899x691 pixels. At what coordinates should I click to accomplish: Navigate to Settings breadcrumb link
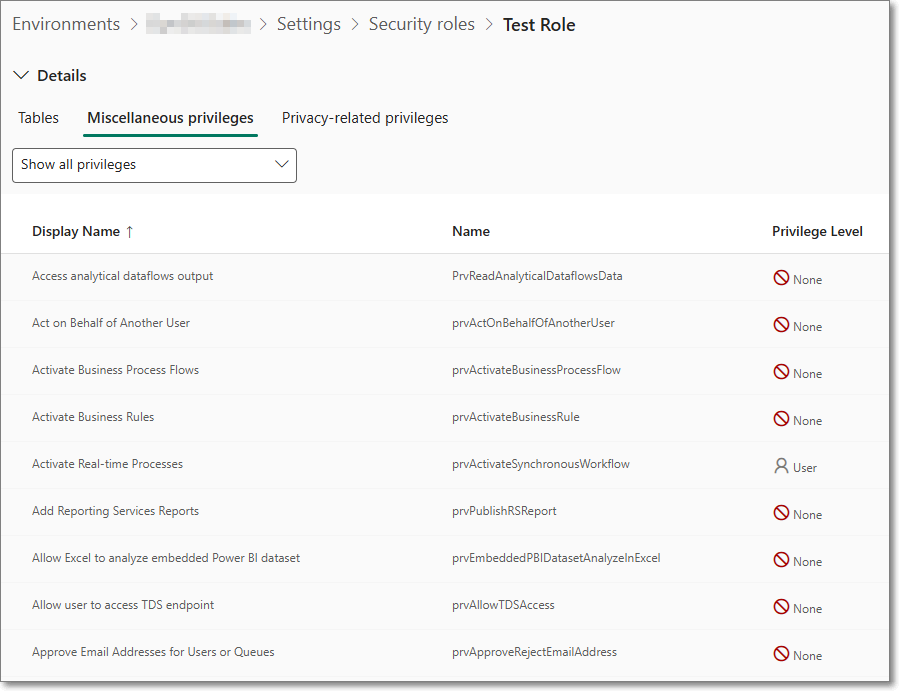[x=308, y=25]
